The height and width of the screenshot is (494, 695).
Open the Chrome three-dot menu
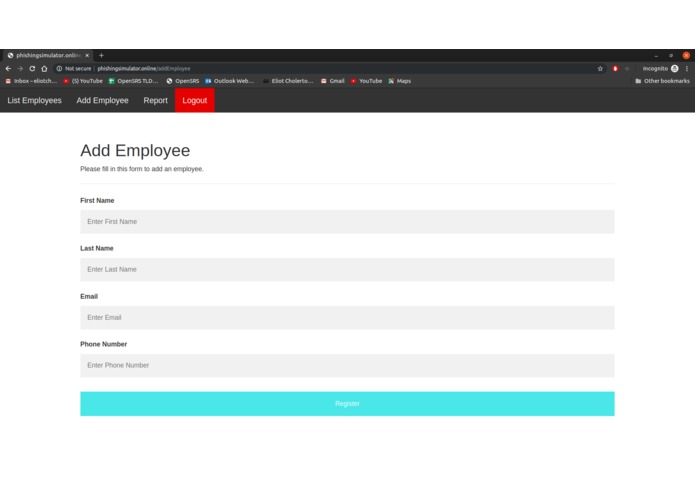(x=687, y=69)
